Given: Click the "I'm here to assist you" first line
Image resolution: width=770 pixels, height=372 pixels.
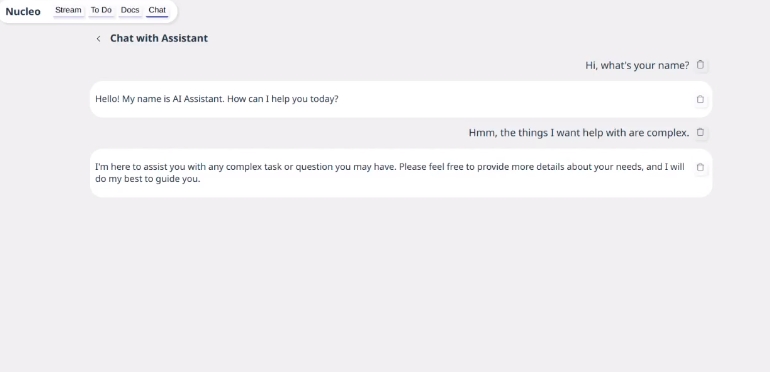Looking at the screenshot, I should 390,167.
